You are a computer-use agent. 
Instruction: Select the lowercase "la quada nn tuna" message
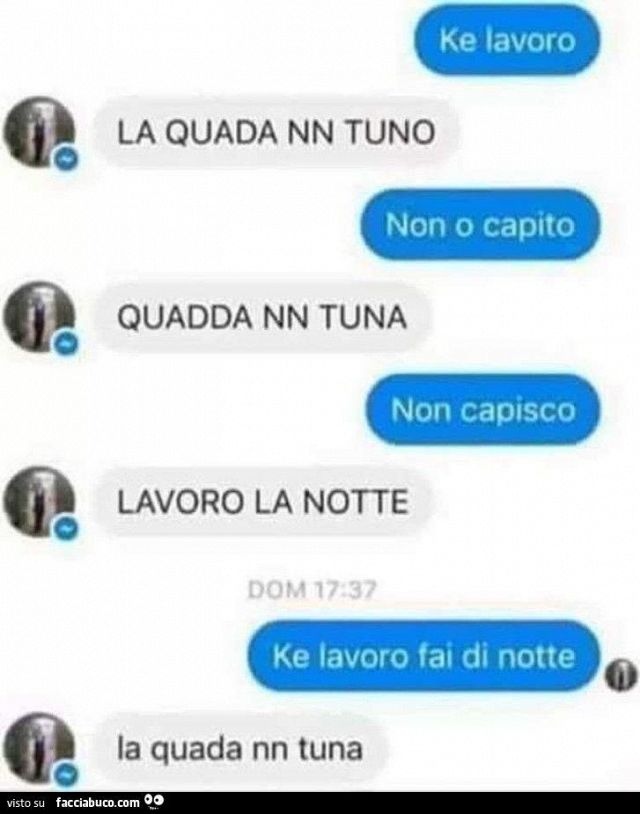pyautogui.click(x=240, y=749)
